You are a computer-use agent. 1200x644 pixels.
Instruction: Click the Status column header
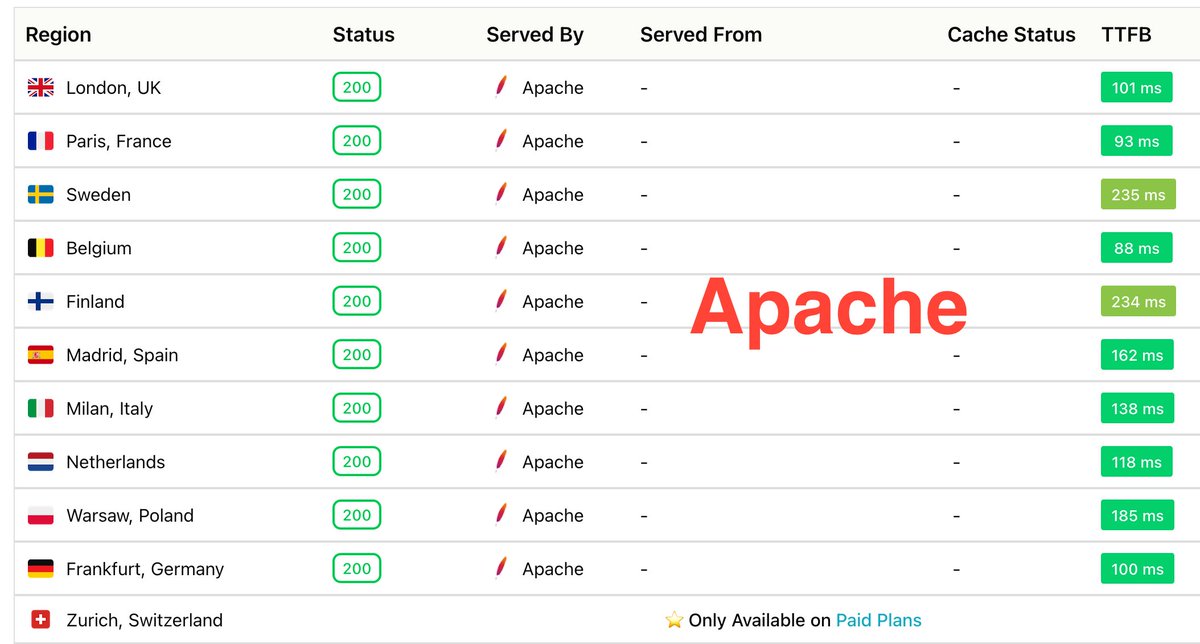[x=364, y=35]
